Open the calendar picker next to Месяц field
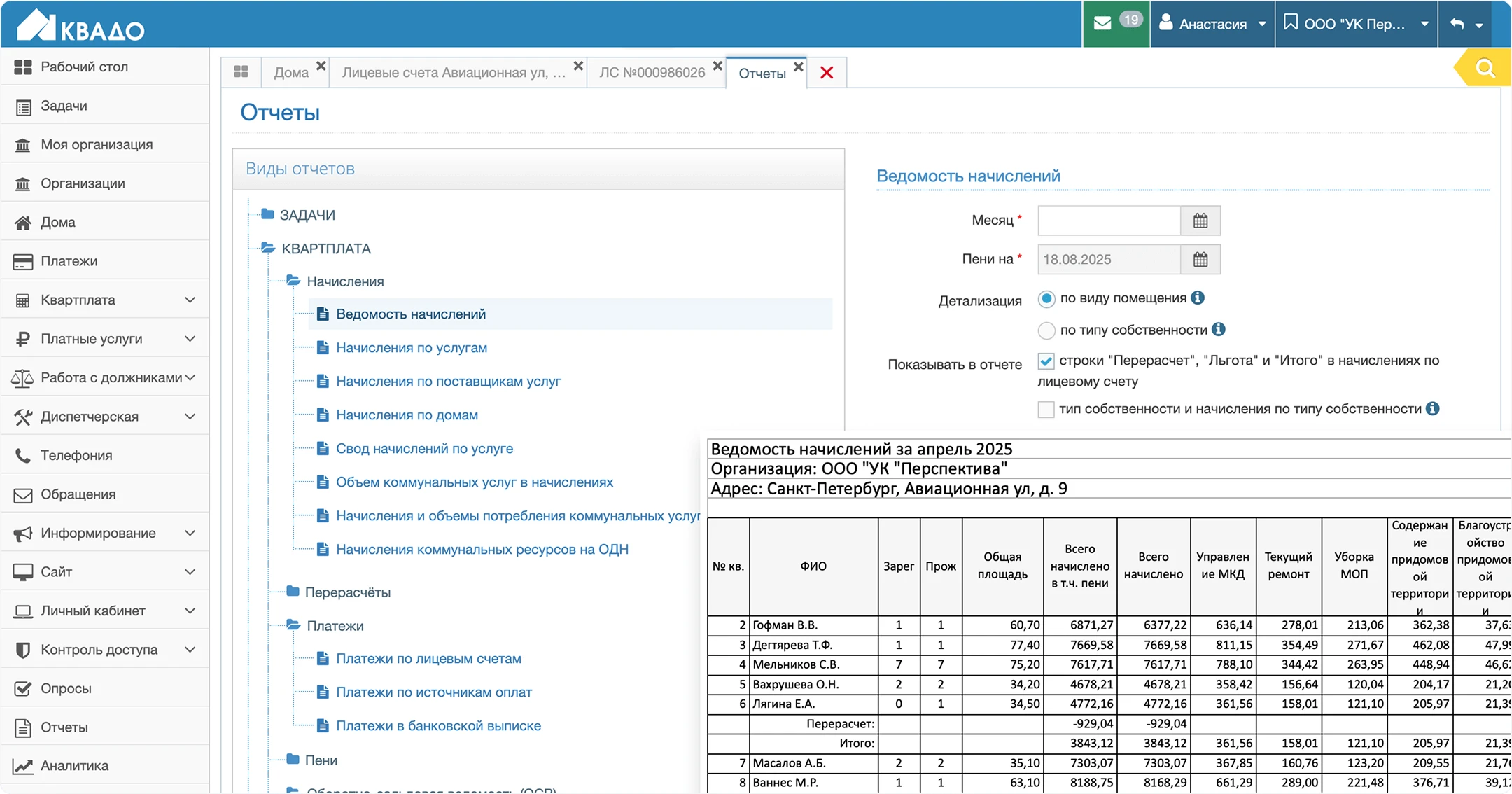The height and width of the screenshot is (794, 1512). pos(1201,220)
